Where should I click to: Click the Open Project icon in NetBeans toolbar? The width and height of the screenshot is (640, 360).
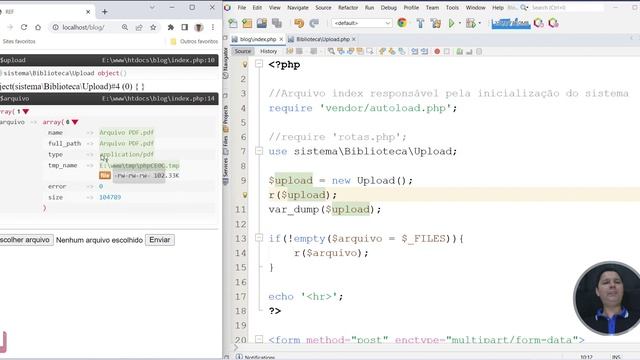[262, 23]
